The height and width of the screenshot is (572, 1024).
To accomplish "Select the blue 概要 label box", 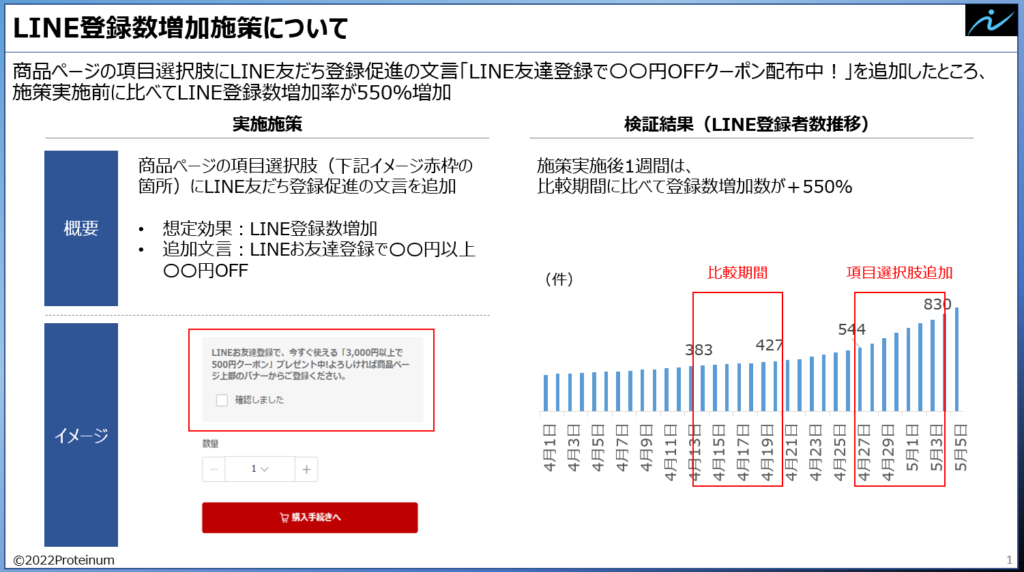I will point(81,228).
